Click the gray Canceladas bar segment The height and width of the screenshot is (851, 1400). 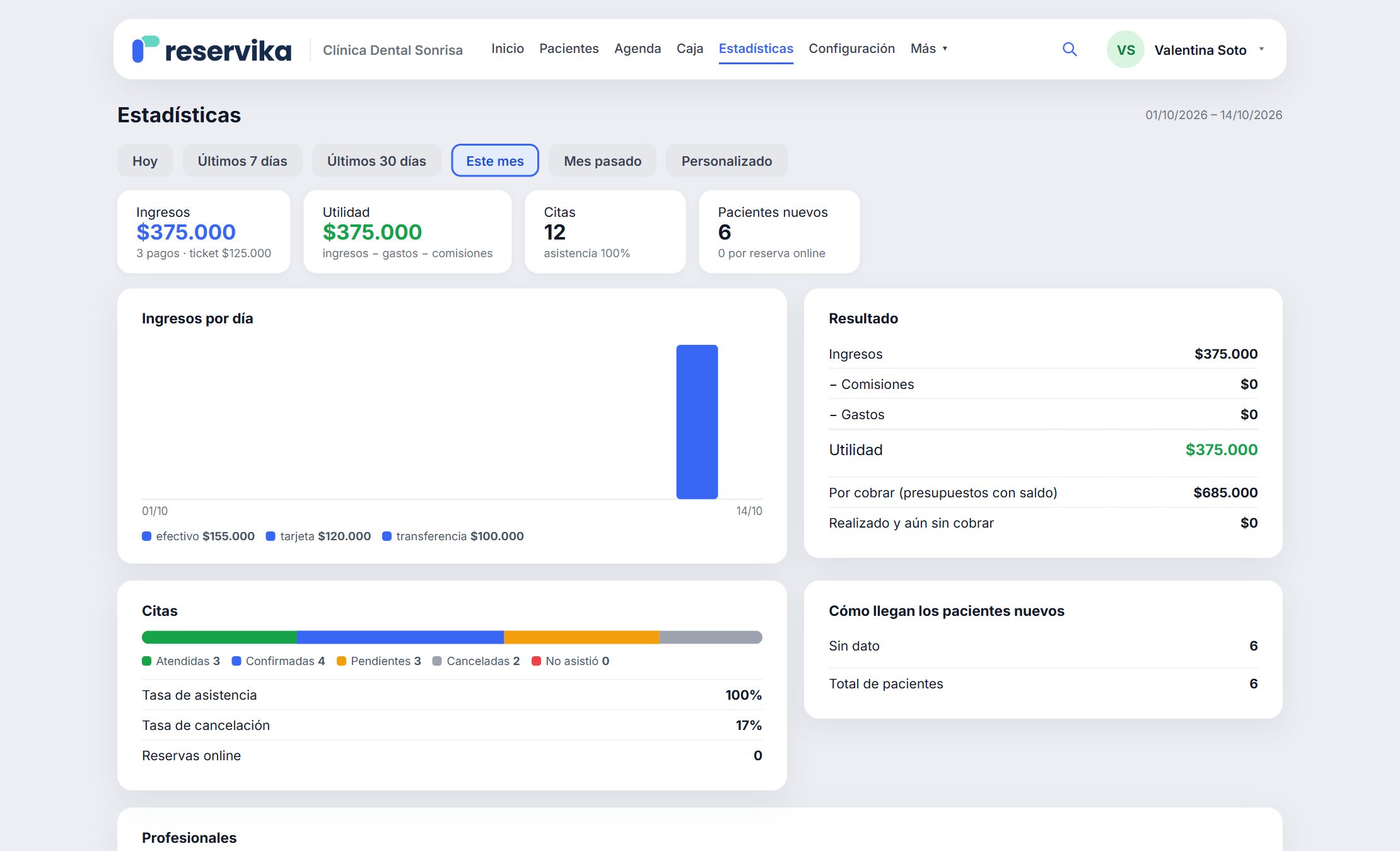click(711, 637)
